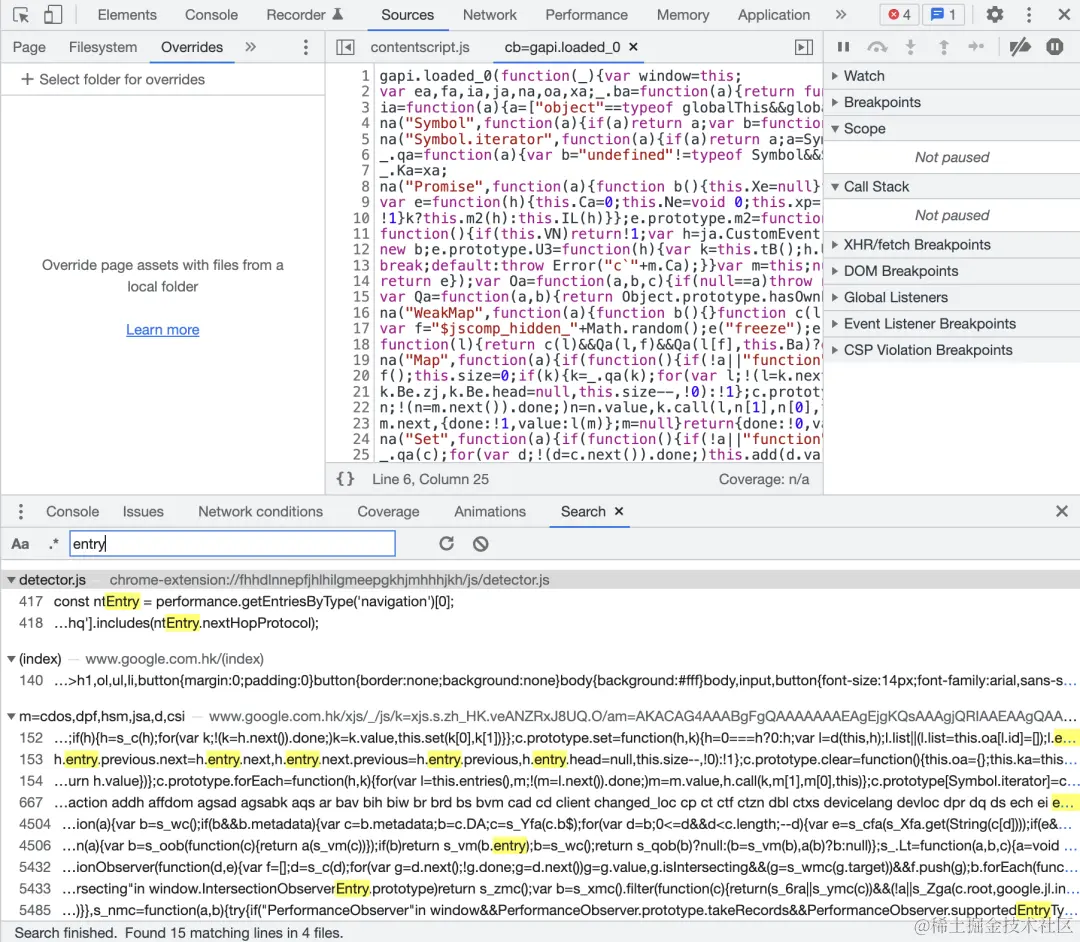Select the Filesystem navigator tab

[x=103, y=47]
